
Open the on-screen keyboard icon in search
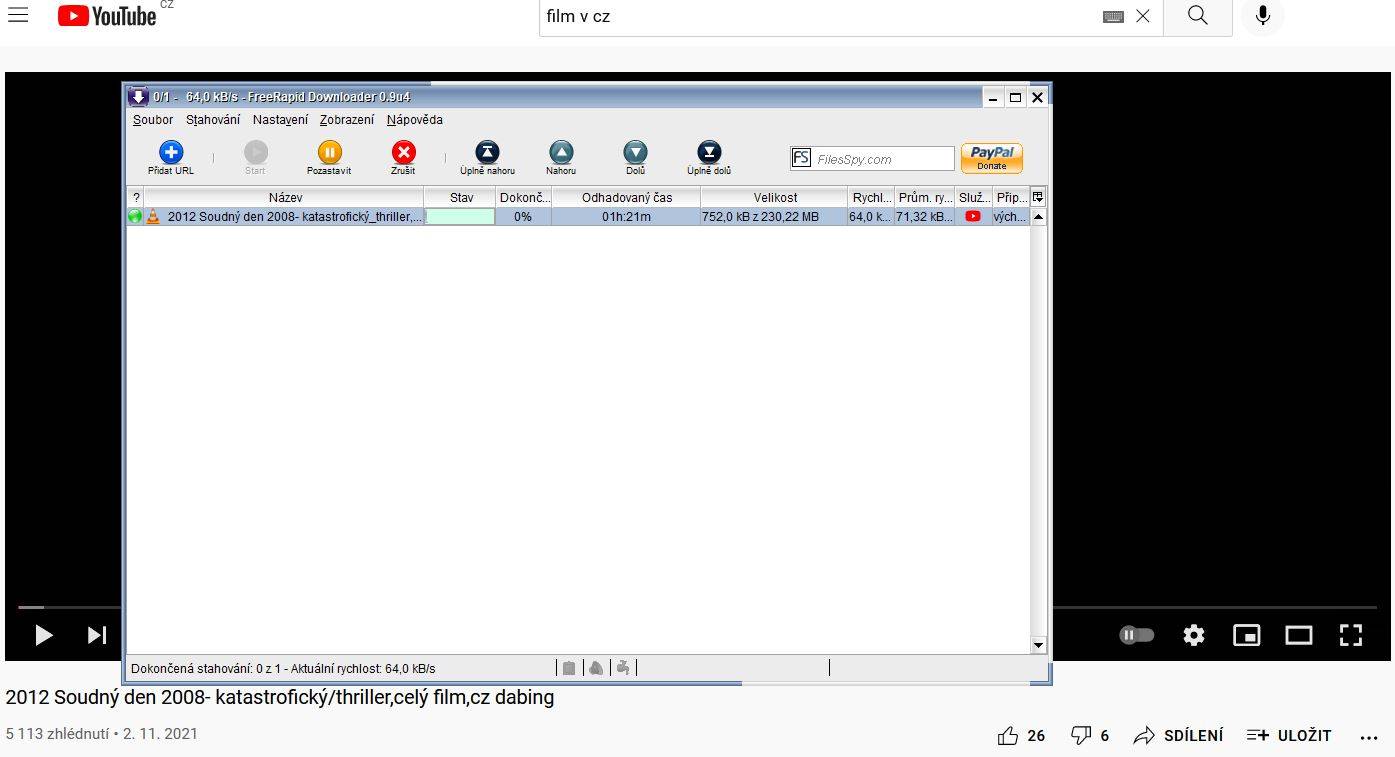(x=1113, y=17)
